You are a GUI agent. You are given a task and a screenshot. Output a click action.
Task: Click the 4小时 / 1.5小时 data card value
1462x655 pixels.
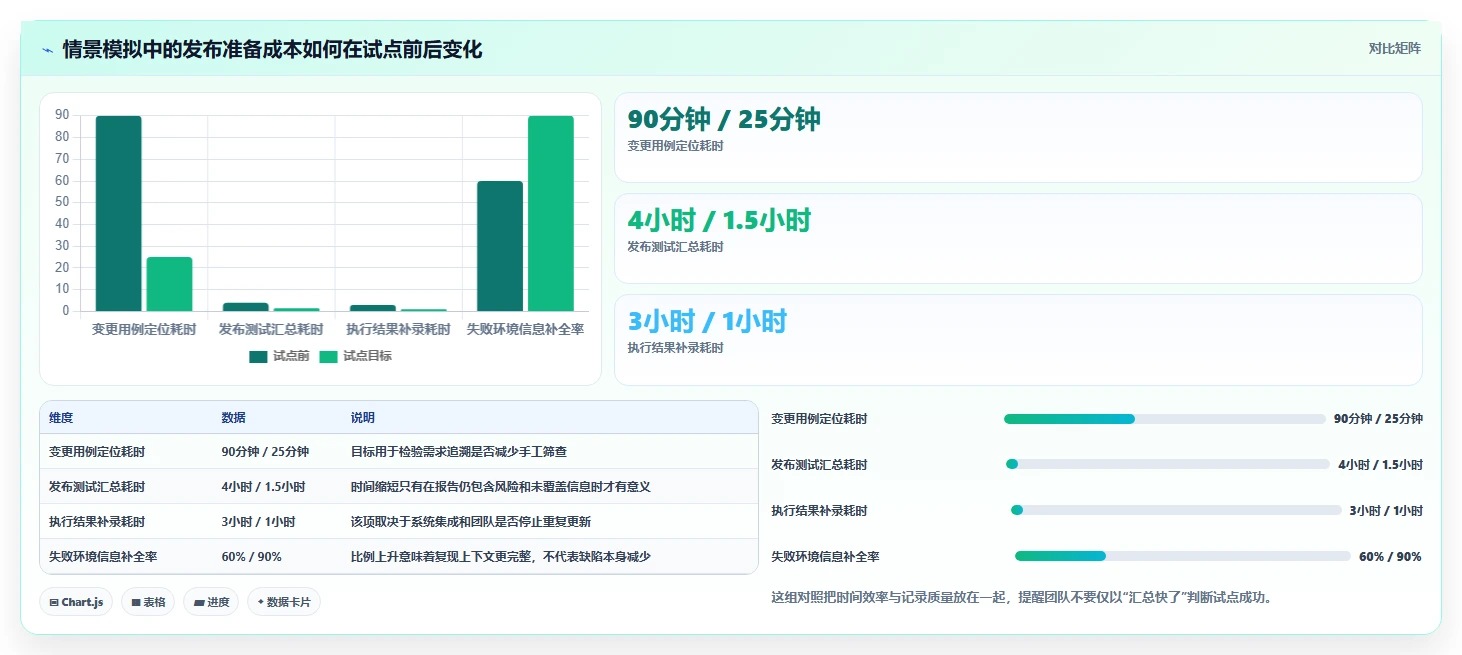719,220
